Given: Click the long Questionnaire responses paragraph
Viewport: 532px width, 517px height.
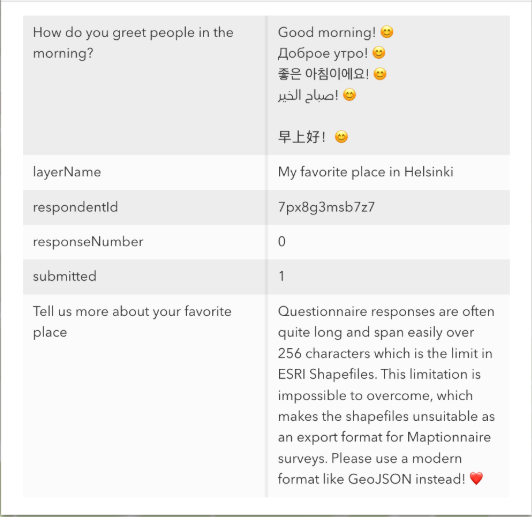Looking at the screenshot, I should (386, 395).
